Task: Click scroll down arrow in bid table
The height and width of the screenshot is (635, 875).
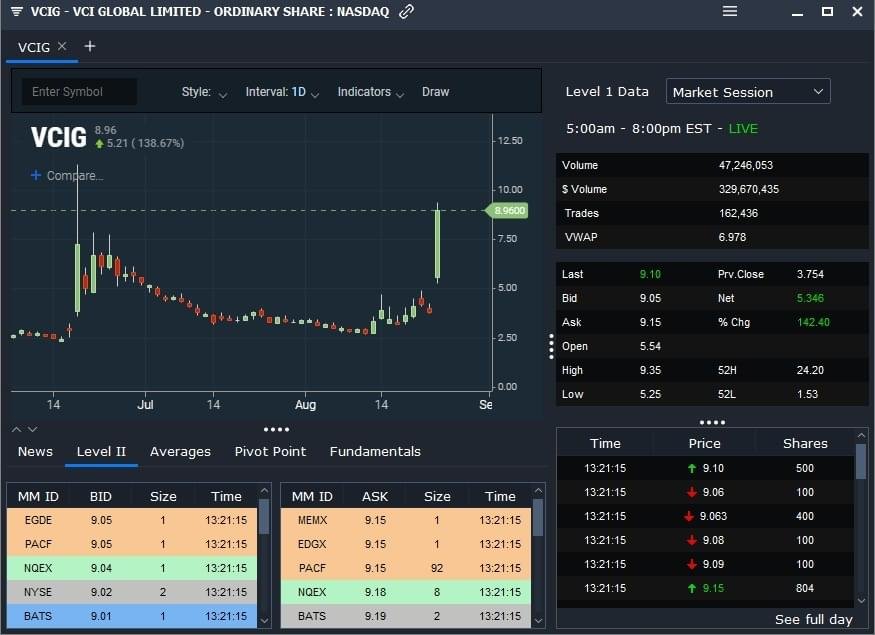Action: pyautogui.click(x=265, y=620)
